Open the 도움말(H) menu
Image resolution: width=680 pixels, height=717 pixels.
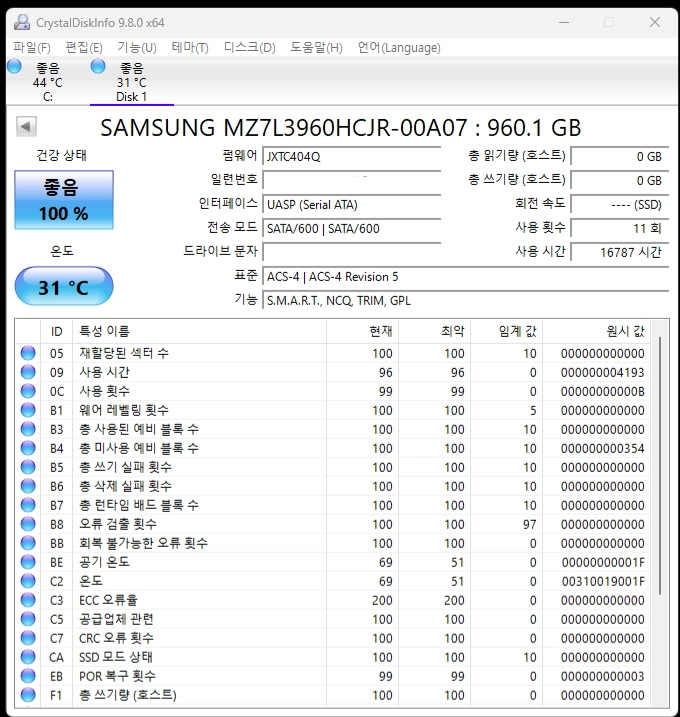[x=316, y=48]
